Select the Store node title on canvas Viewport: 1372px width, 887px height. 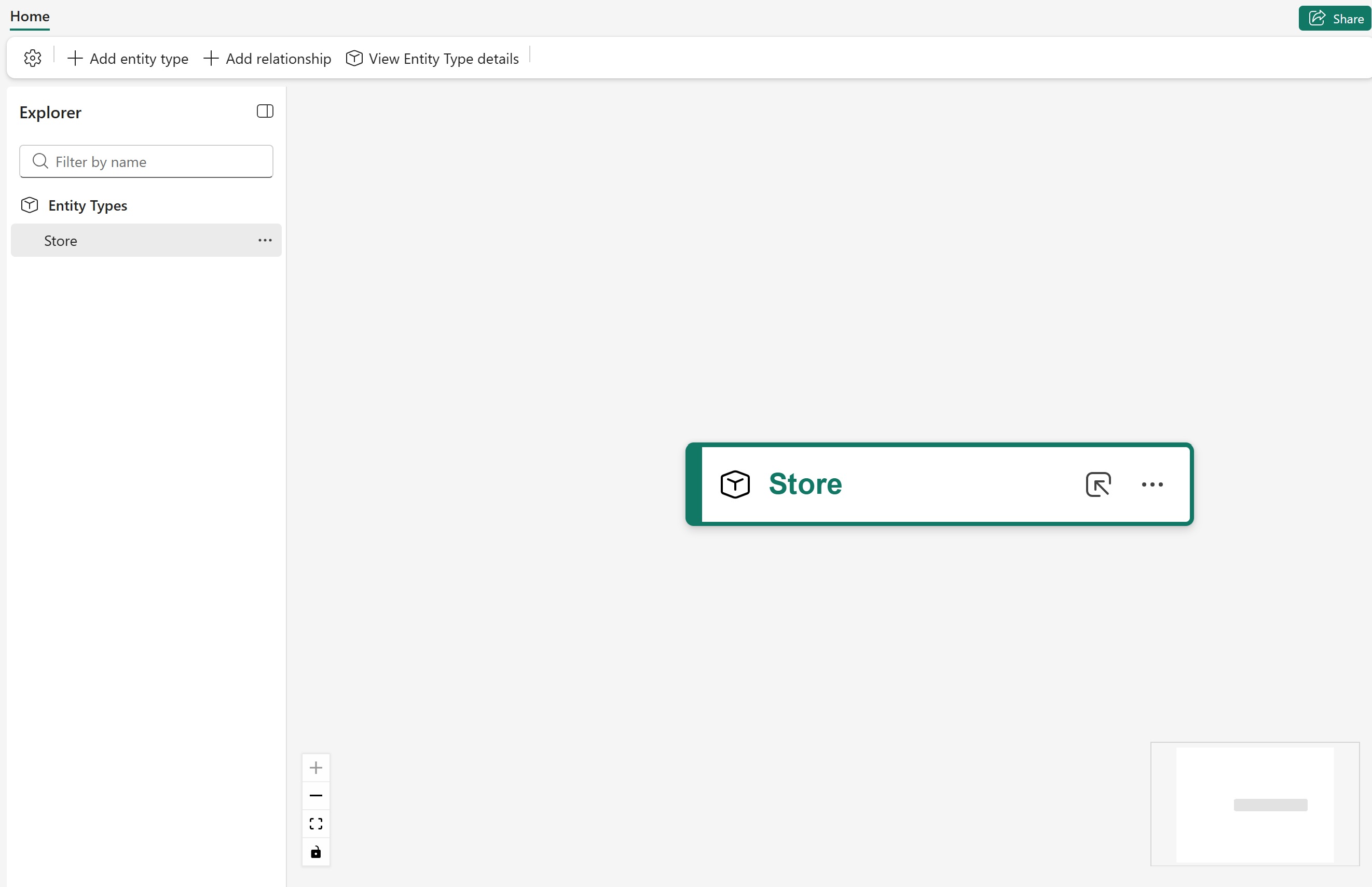pyautogui.click(x=805, y=484)
